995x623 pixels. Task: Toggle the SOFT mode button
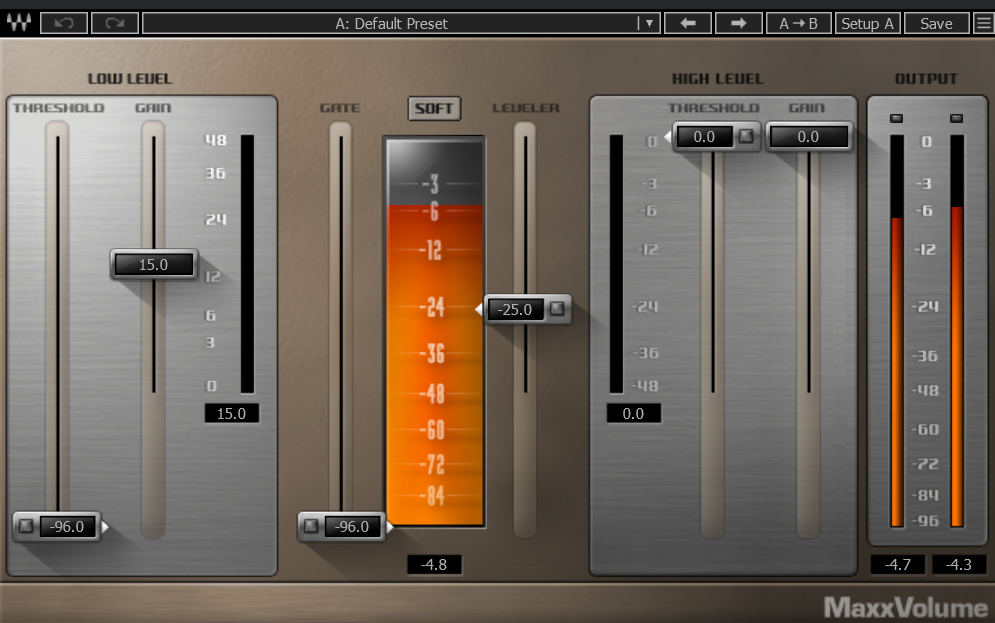coord(434,108)
